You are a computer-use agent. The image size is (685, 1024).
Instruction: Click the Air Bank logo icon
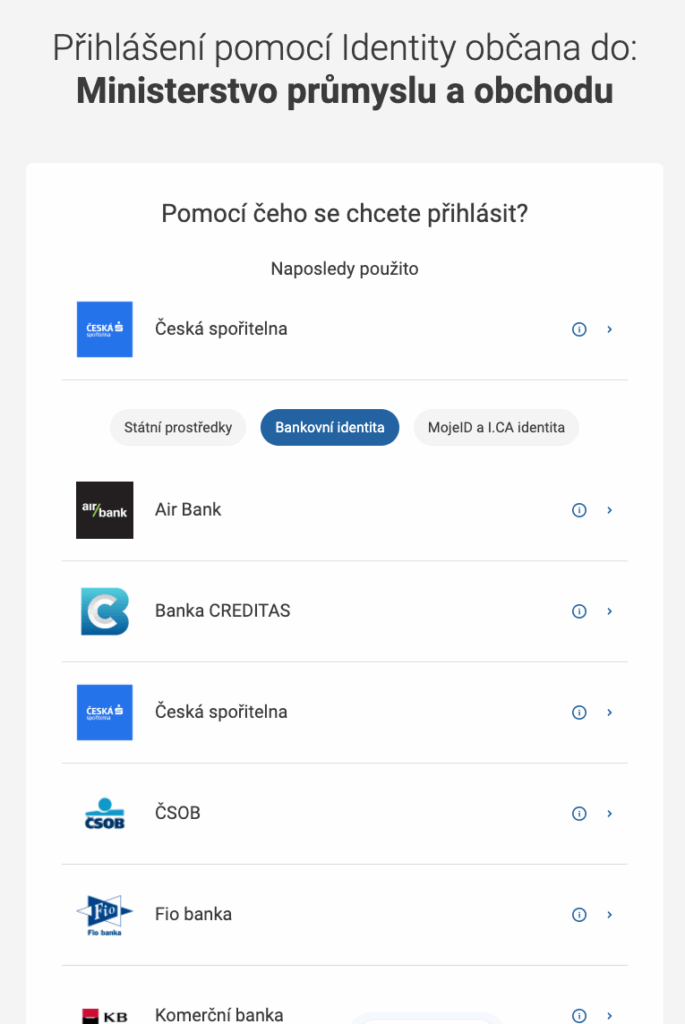click(104, 510)
